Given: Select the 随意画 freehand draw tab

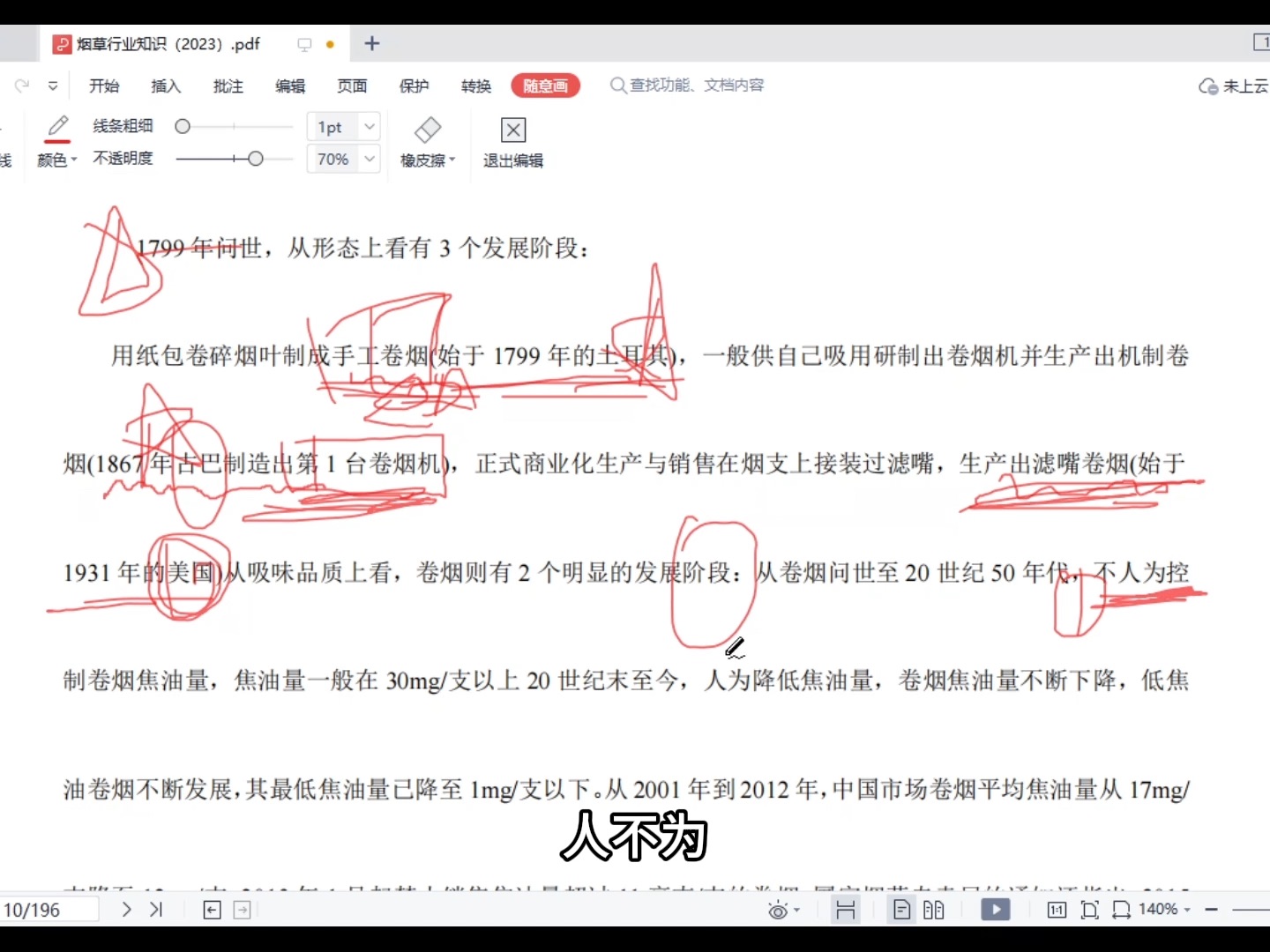Looking at the screenshot, I should click(545, 86).
